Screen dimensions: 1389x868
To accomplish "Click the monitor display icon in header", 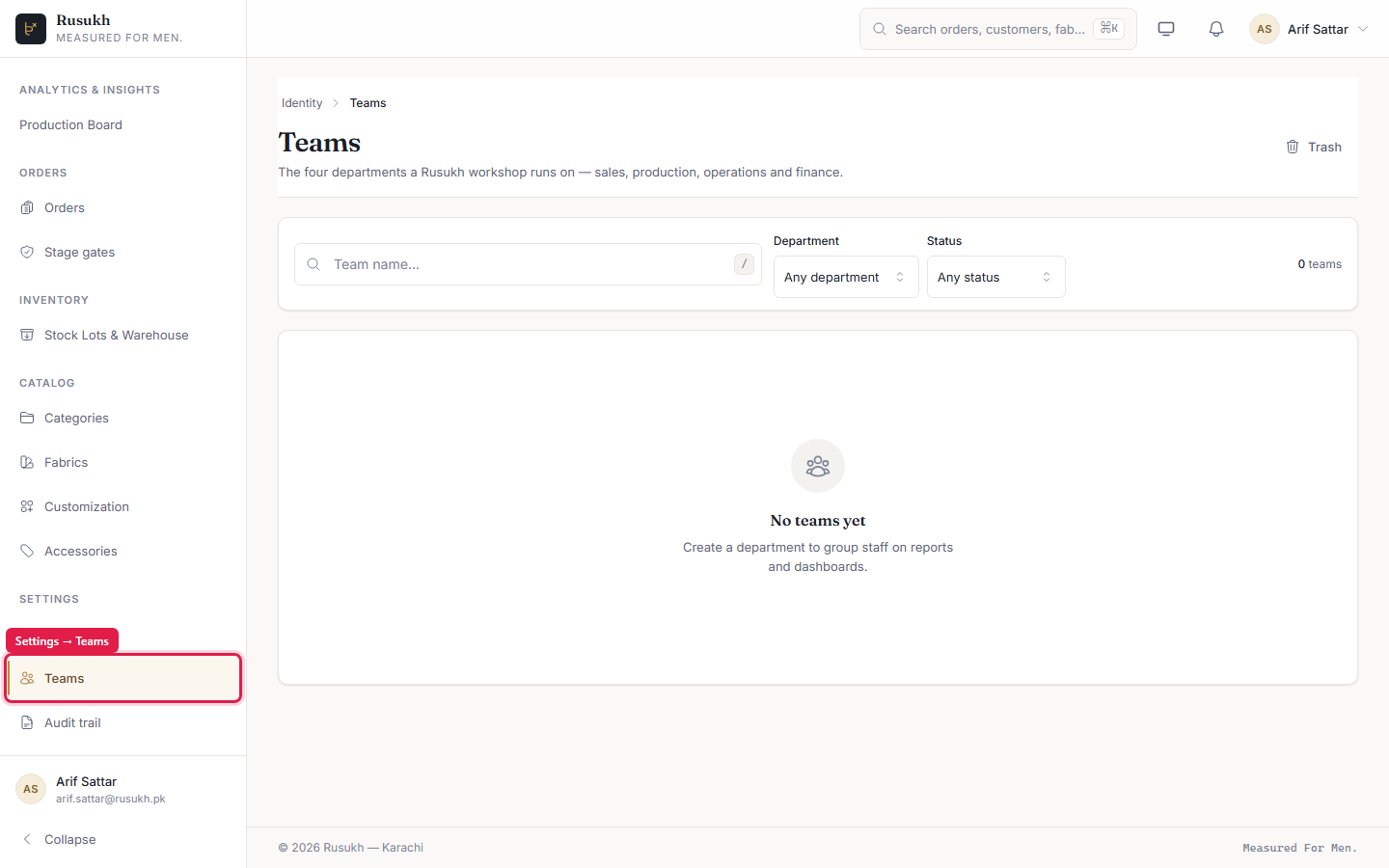I will click(x=1166, y=29).
